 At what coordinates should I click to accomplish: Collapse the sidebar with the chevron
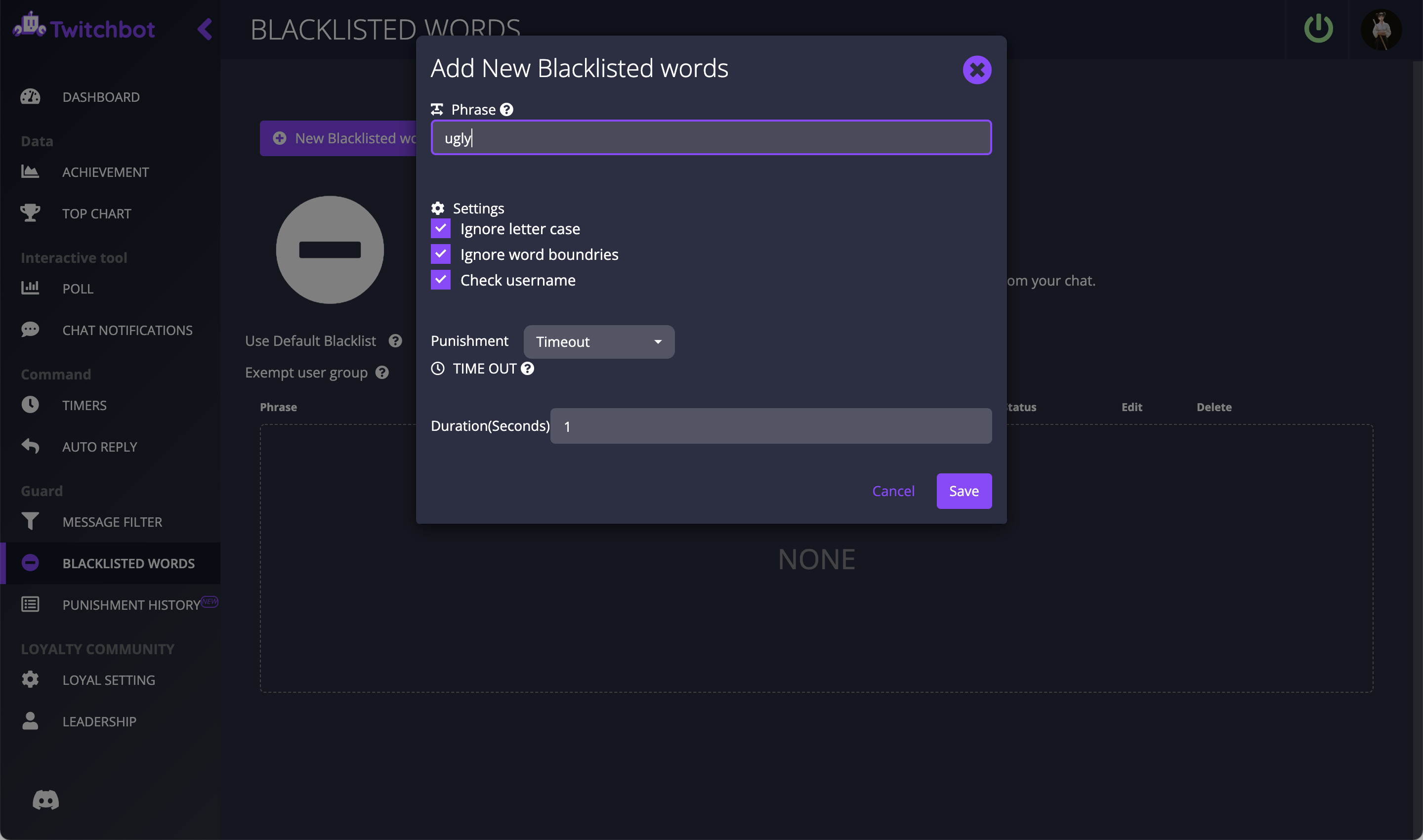click(x=205, y=30)
